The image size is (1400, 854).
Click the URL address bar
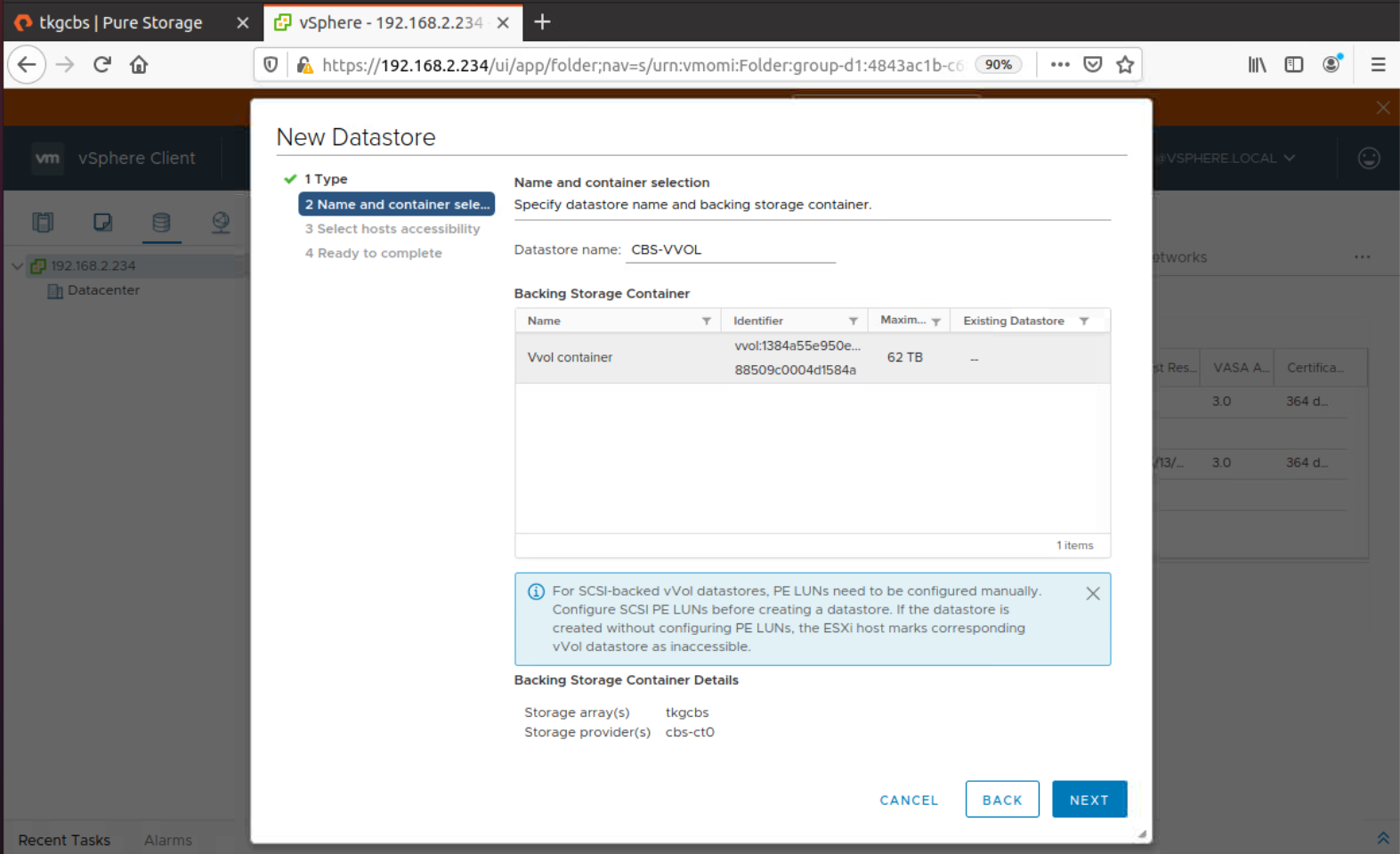[x=643, y=65]
